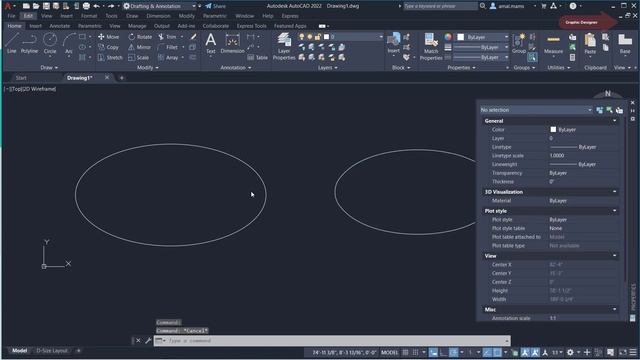
Task: Click the Array tool
Action: coord(168,58)
